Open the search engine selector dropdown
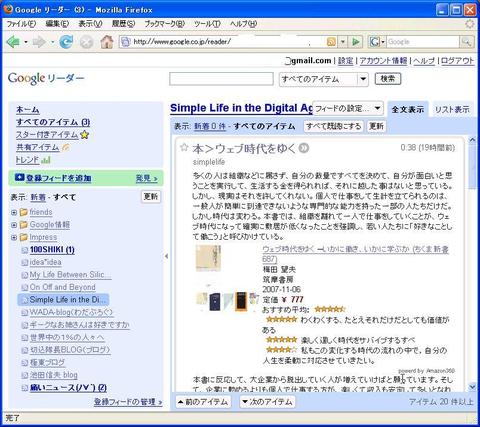This screenshot has width=480, height=427. (x=383, y=42)
